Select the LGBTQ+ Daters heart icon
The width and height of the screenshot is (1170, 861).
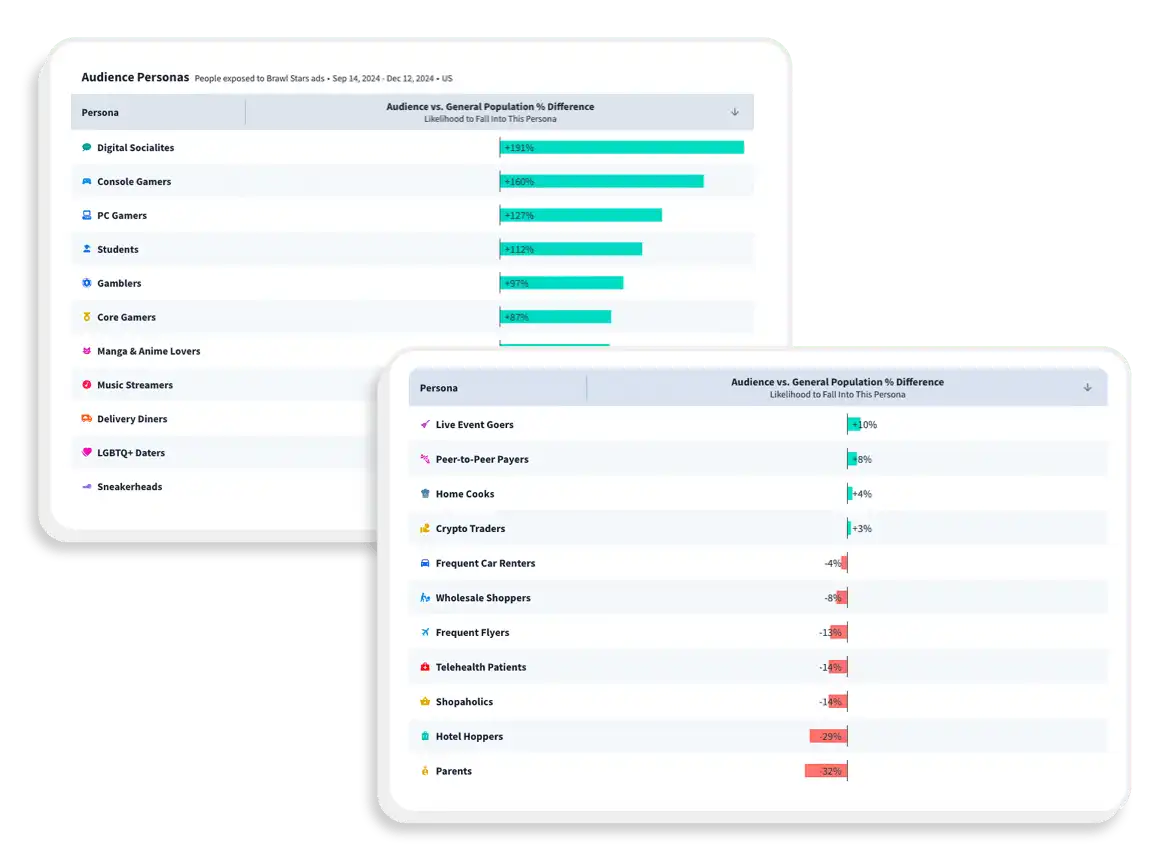tap(87, 453)
